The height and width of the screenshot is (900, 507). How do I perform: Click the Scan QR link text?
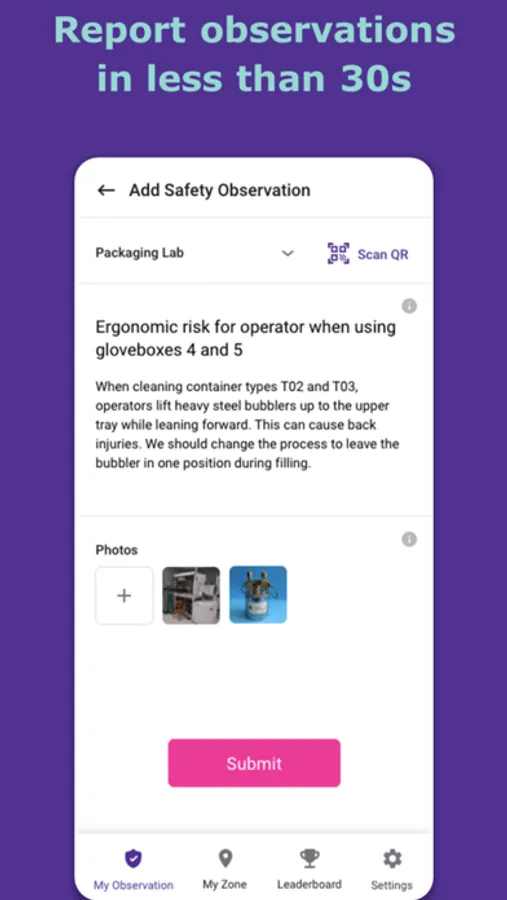[383, 254]
